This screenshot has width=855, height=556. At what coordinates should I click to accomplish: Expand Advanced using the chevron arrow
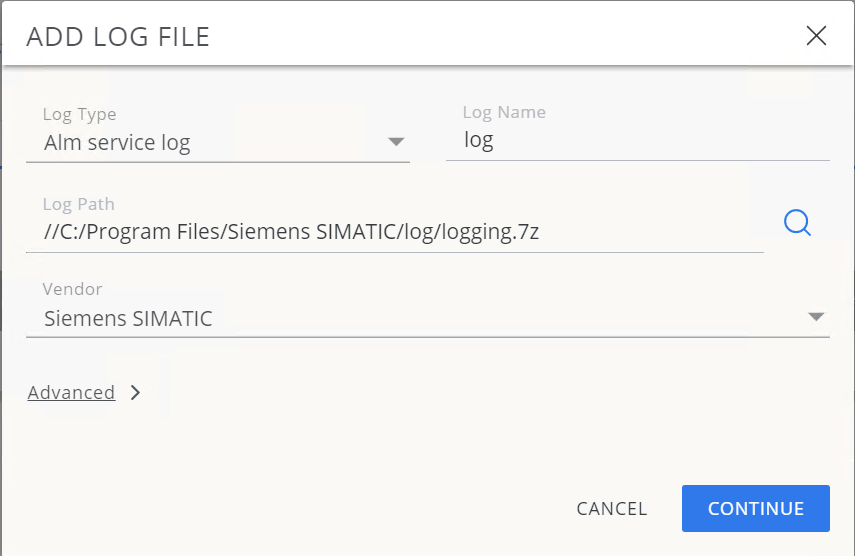135,393
